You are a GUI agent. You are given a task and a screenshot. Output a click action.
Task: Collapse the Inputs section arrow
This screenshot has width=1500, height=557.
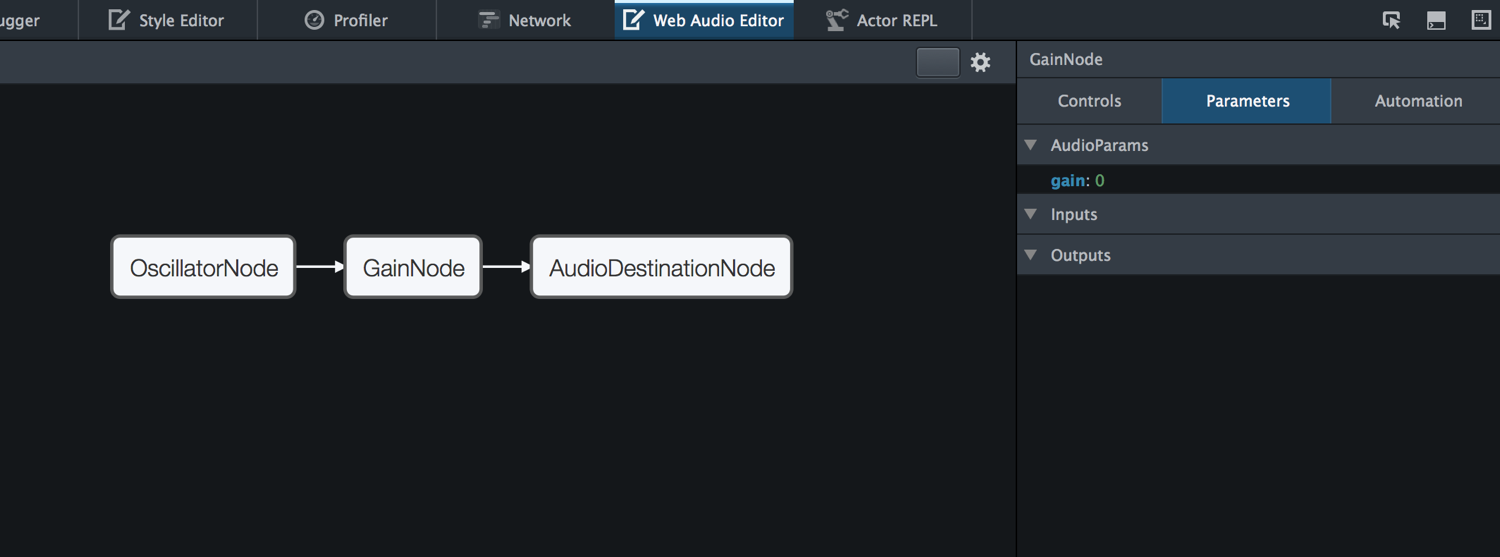pos(1031,214)
